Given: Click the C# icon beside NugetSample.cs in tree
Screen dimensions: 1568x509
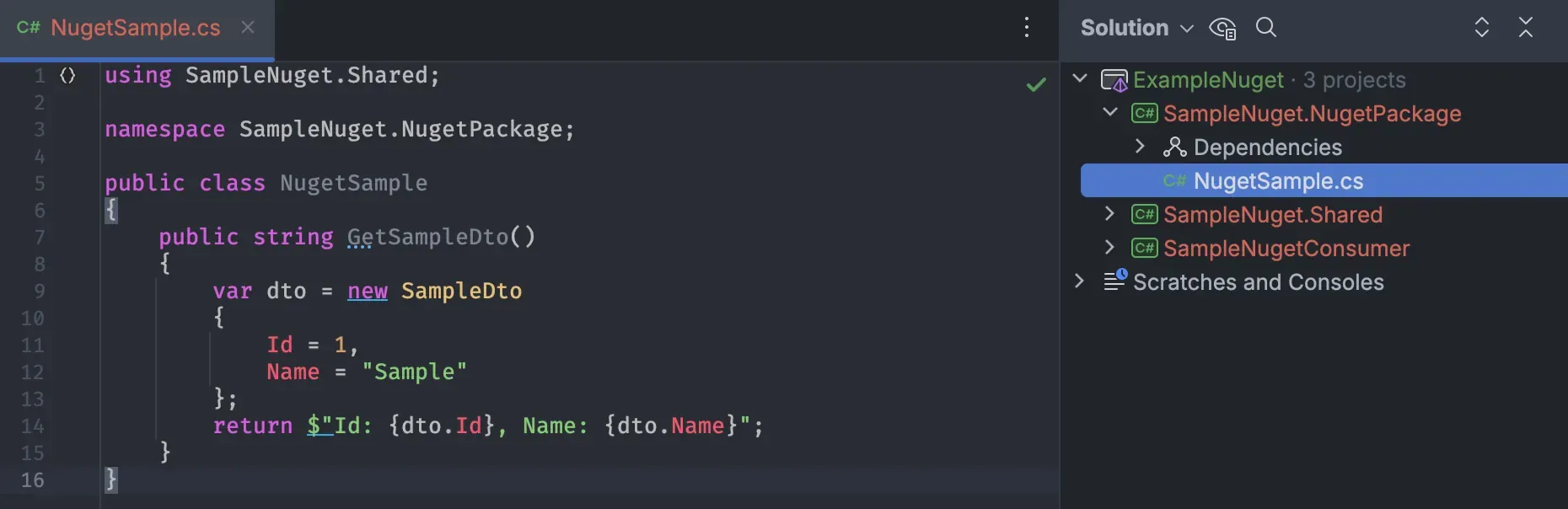Looking at the screenshot, I should pyautogui.click(x=1174, y=180).
